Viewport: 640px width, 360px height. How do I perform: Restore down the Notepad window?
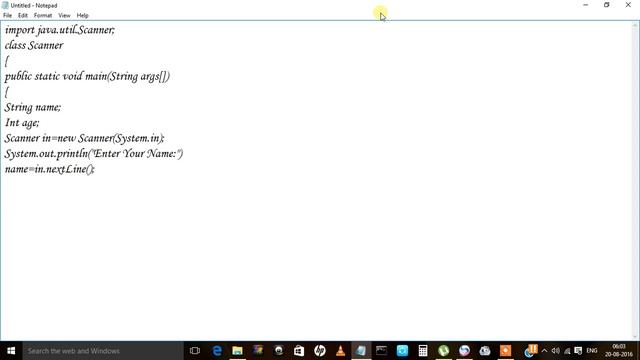click(607, 5)
